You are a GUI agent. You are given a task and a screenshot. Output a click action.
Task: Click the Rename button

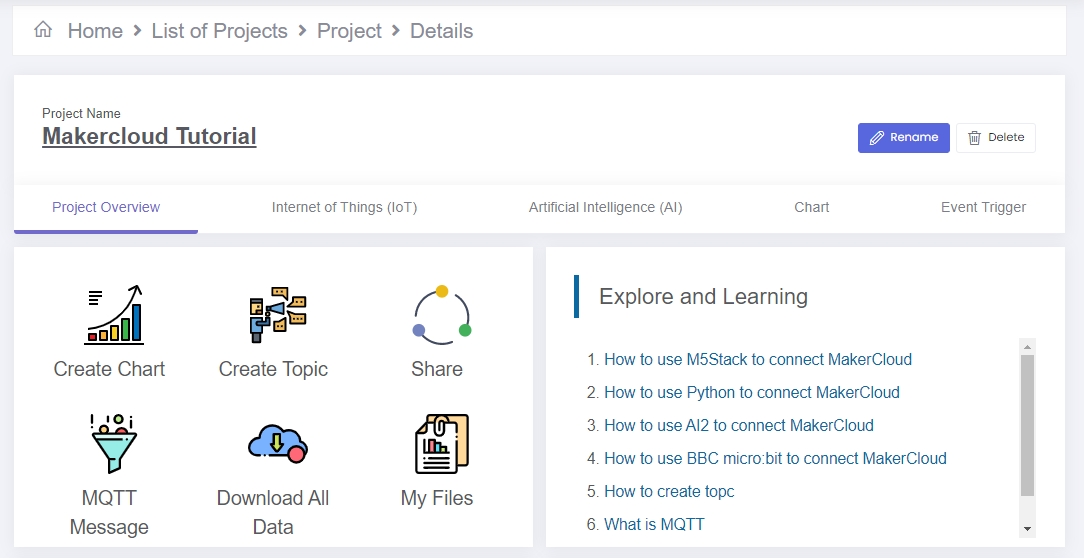tap(904, 138)
